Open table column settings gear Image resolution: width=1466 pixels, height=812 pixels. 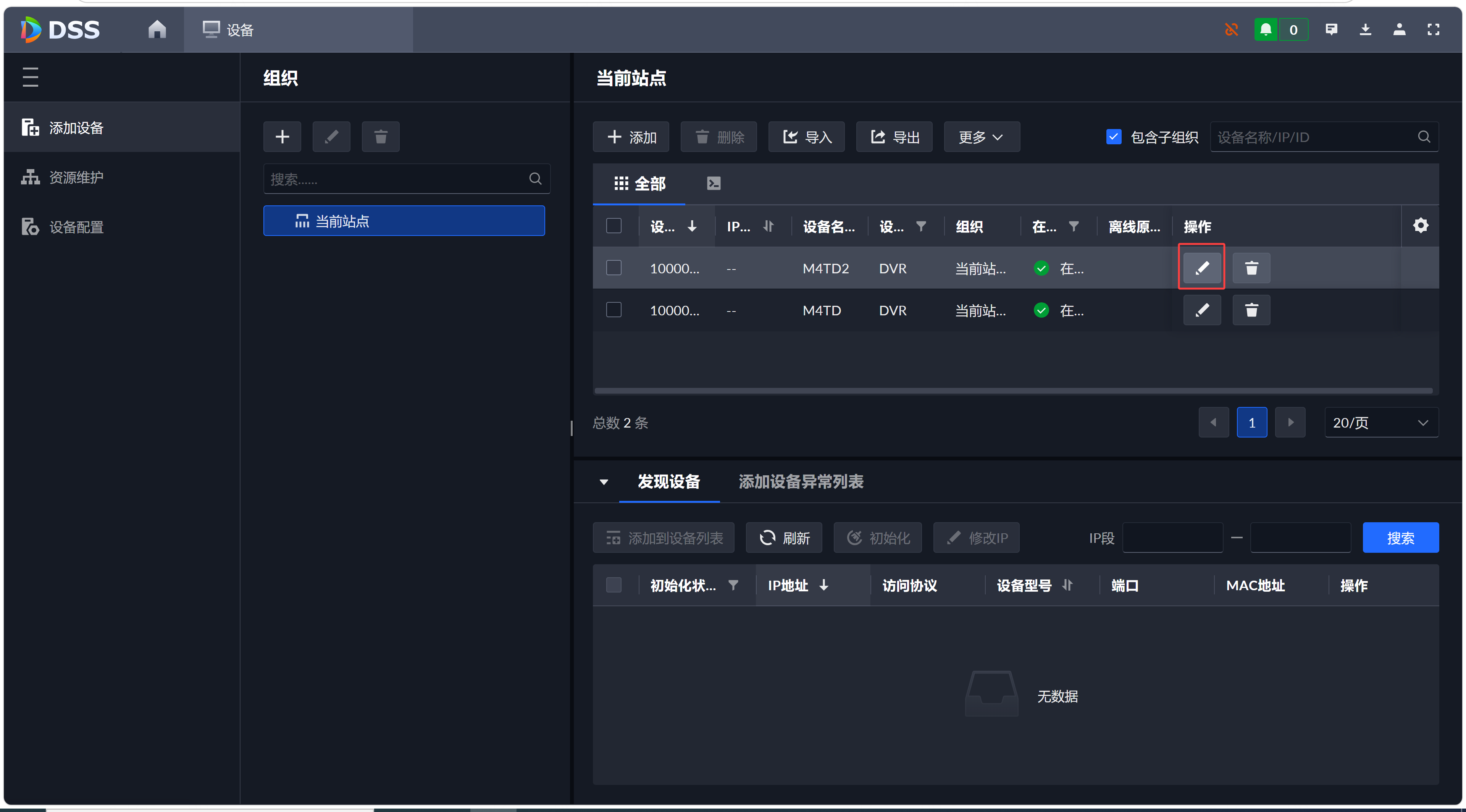[x=1421, y=225]
